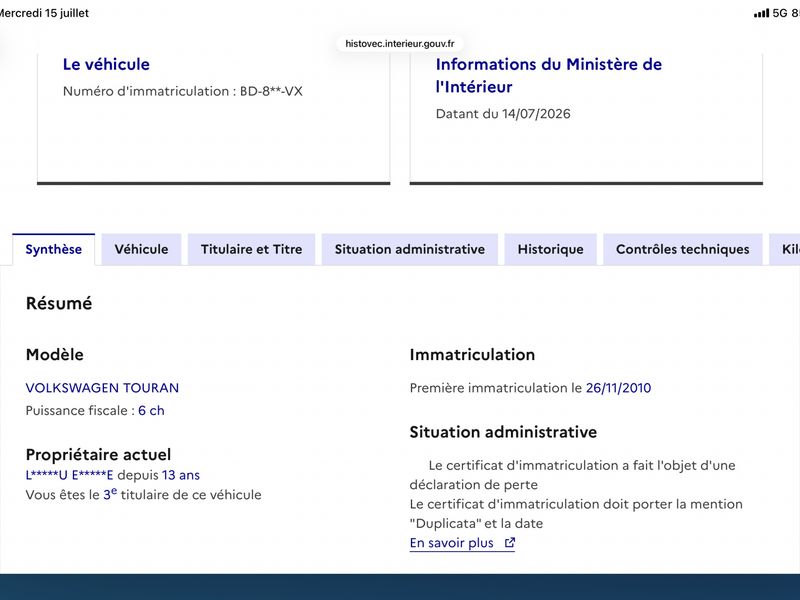Click the Résumé section heading
Screen dimensions: 800x600
[x=59, y=304]
